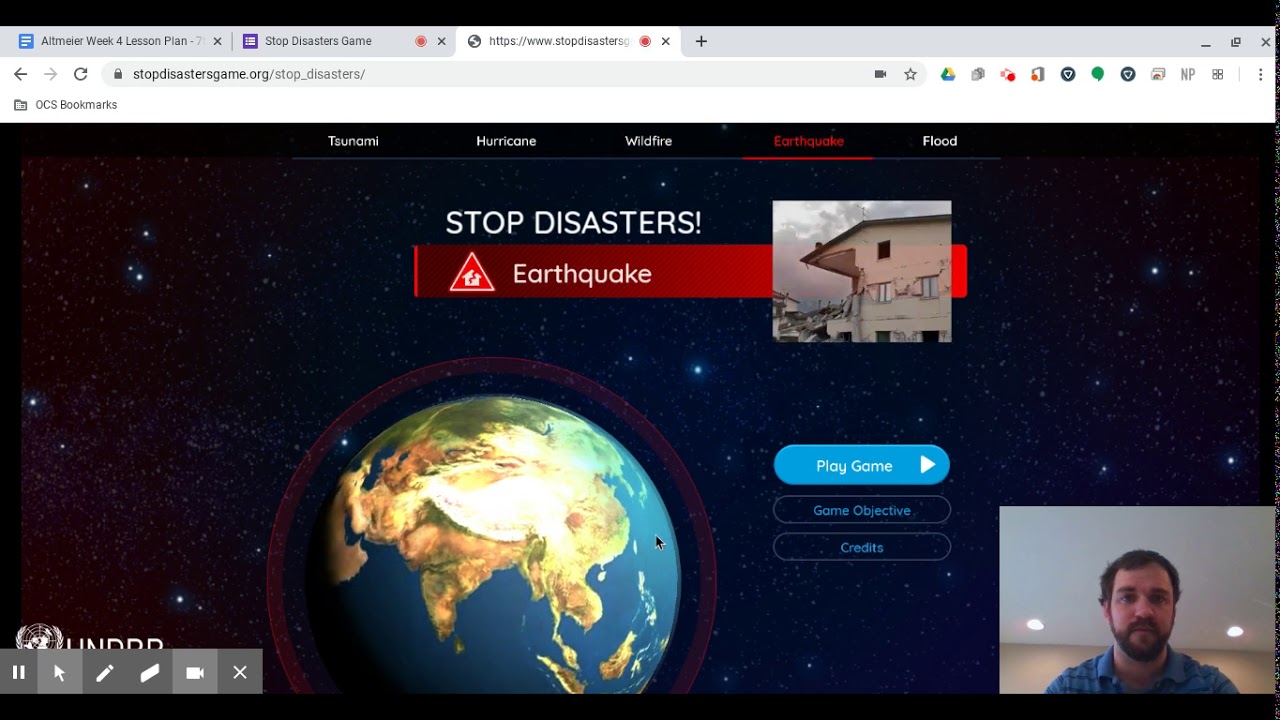The height and width of the screenshot is (720, 1280).
Task: Minimize the Chrome window
Action: coord(1206,43)
